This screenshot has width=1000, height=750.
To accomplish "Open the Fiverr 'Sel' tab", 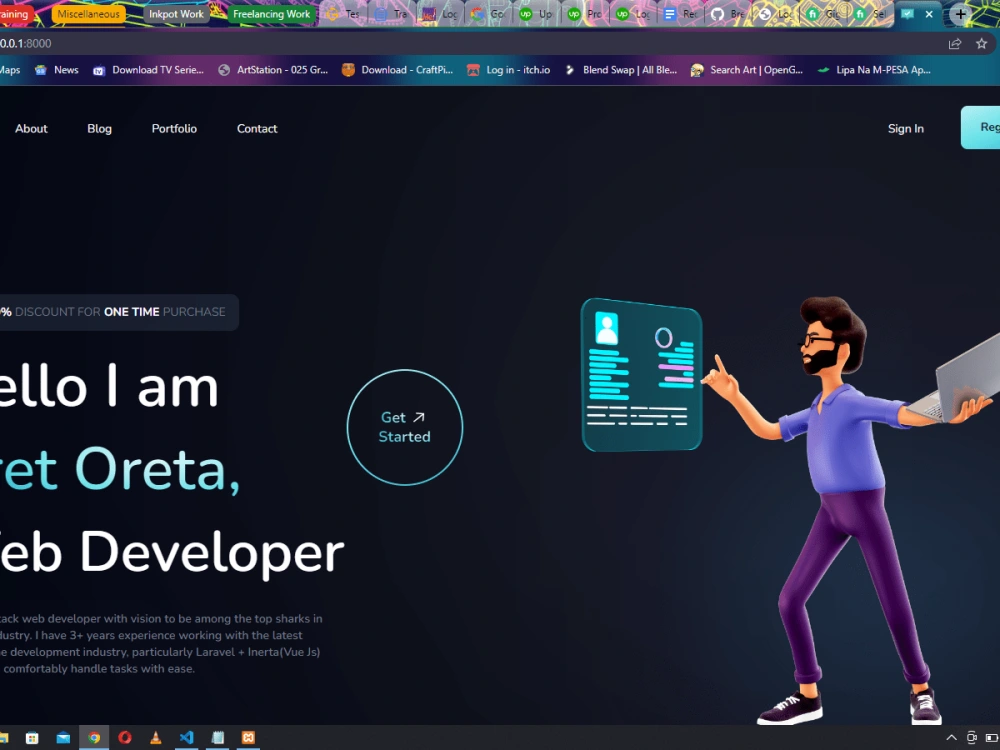I will click(x=872, y=14).
